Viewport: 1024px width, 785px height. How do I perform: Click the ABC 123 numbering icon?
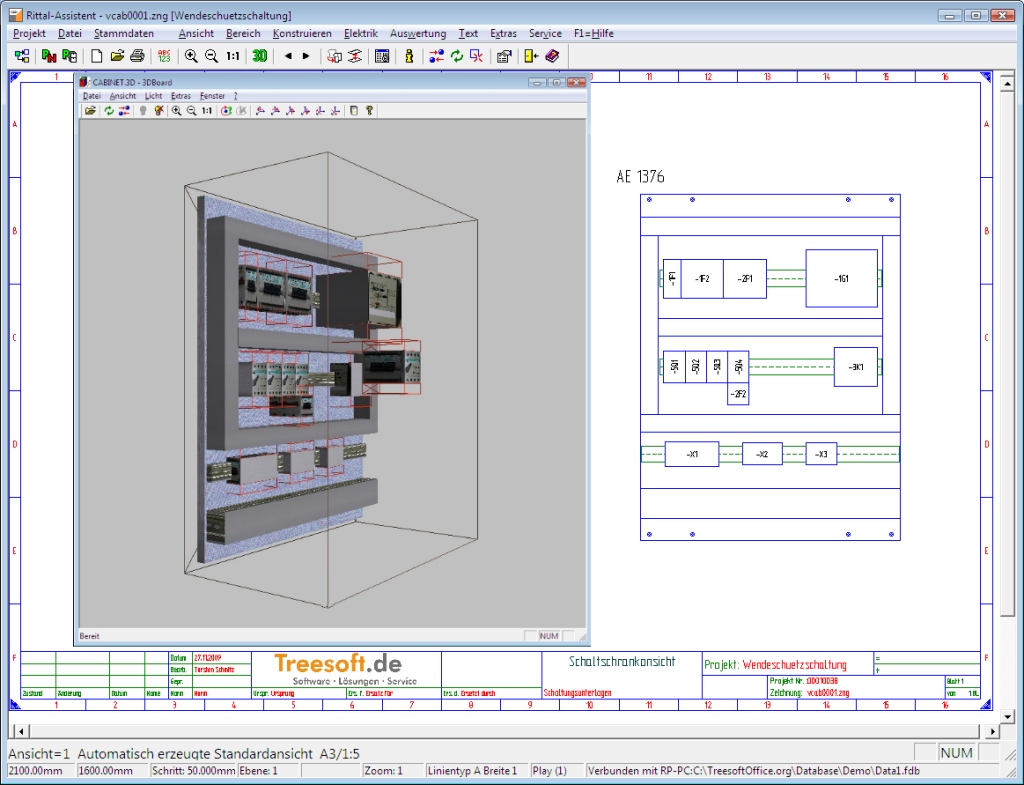[164, 56]
